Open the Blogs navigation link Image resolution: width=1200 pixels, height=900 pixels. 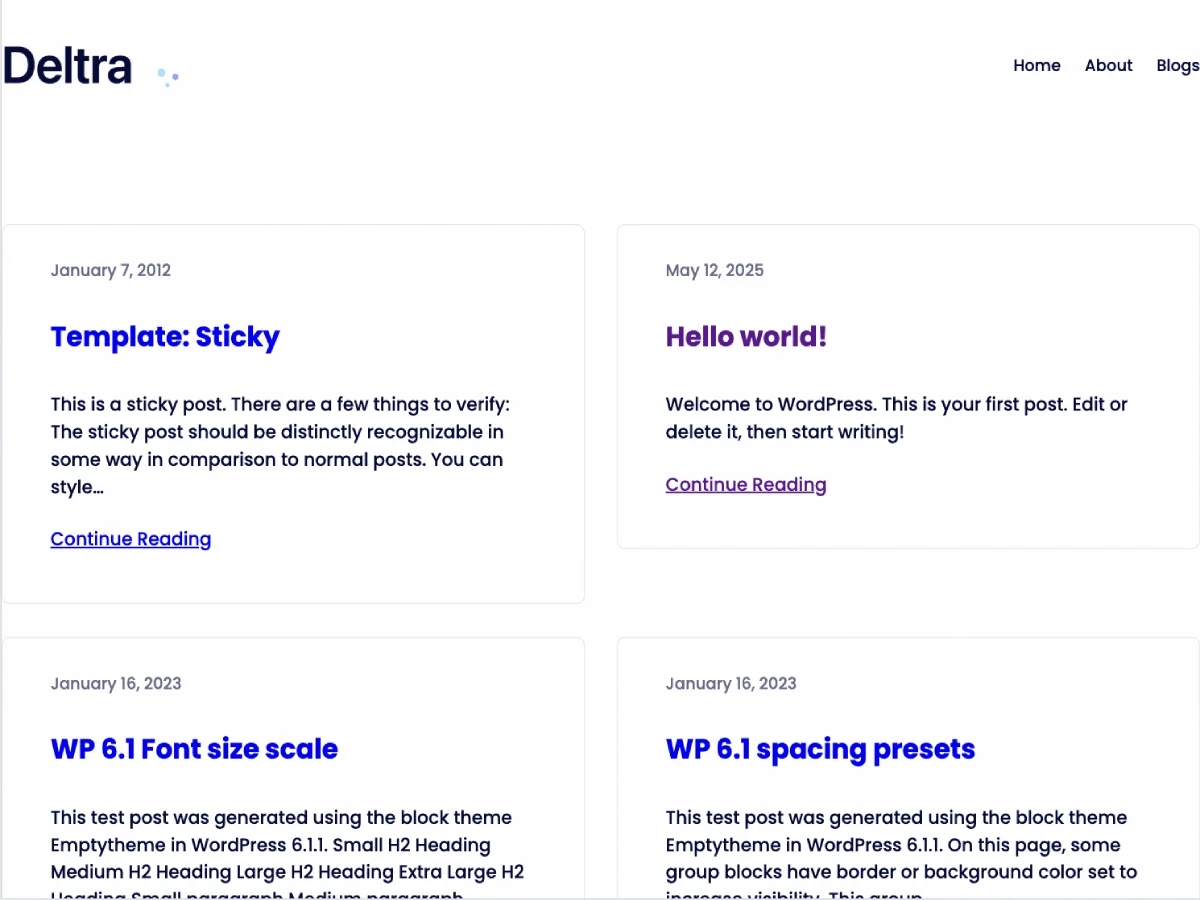(1176, 65)
